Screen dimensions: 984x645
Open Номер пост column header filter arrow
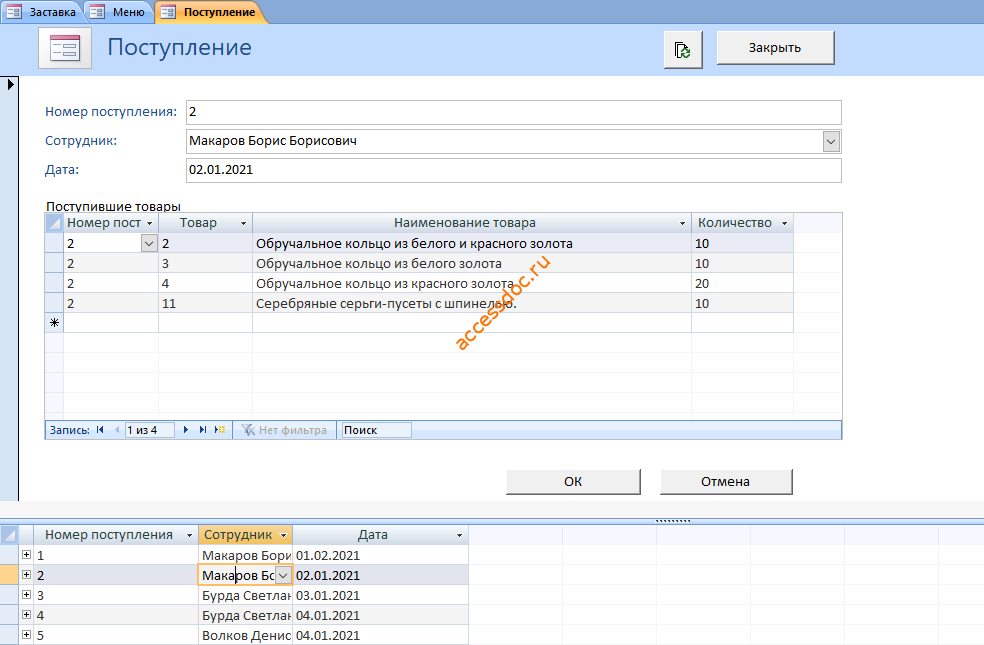pyautogui.click(x=149, y=223)
